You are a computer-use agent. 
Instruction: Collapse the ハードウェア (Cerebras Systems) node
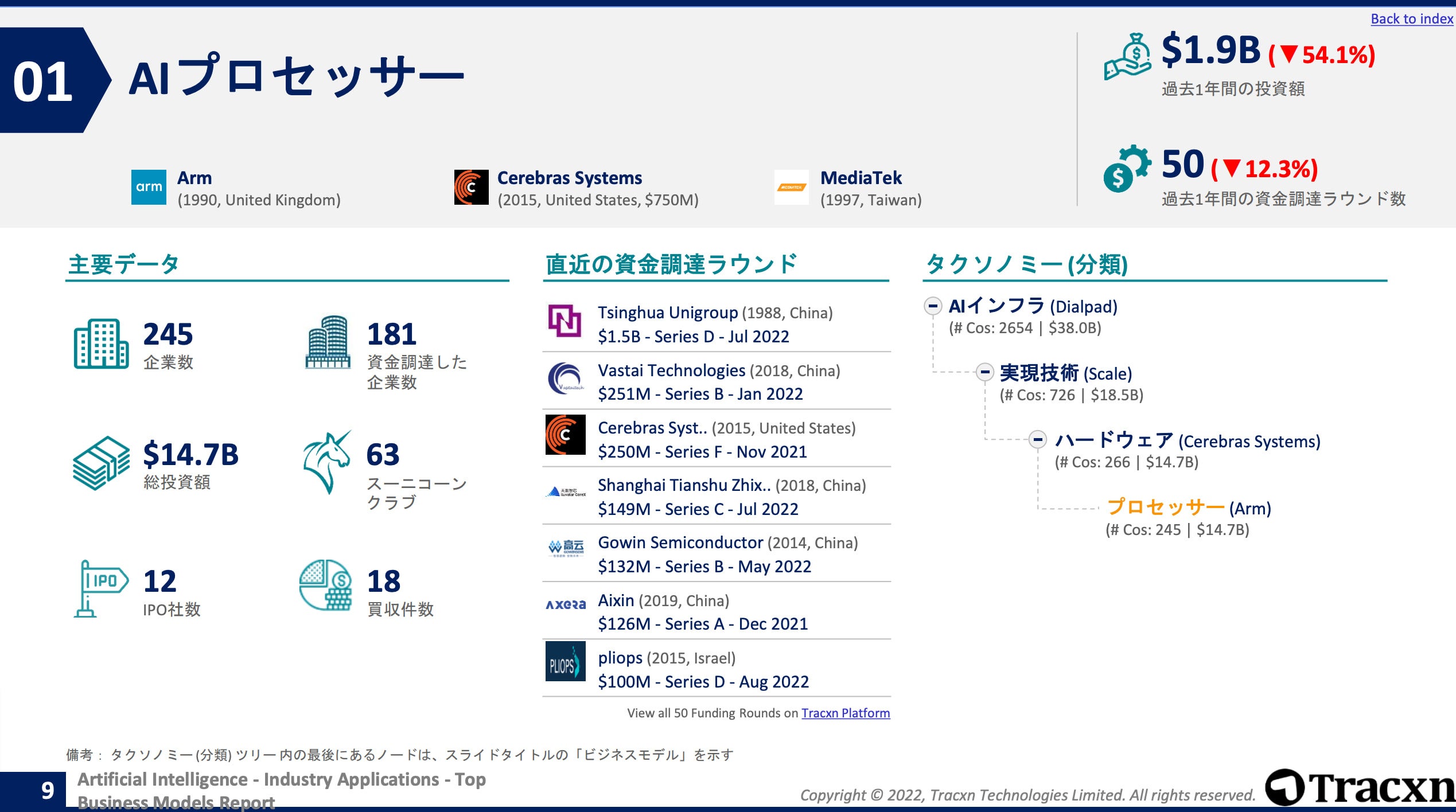tap(1037, 440)
